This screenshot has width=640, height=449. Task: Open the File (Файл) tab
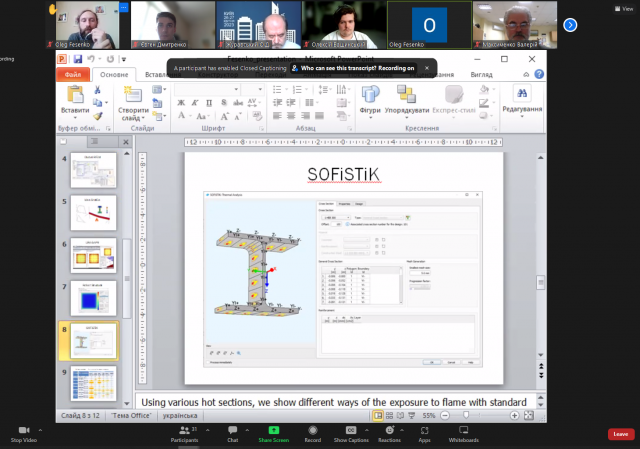tap(73, 75)
